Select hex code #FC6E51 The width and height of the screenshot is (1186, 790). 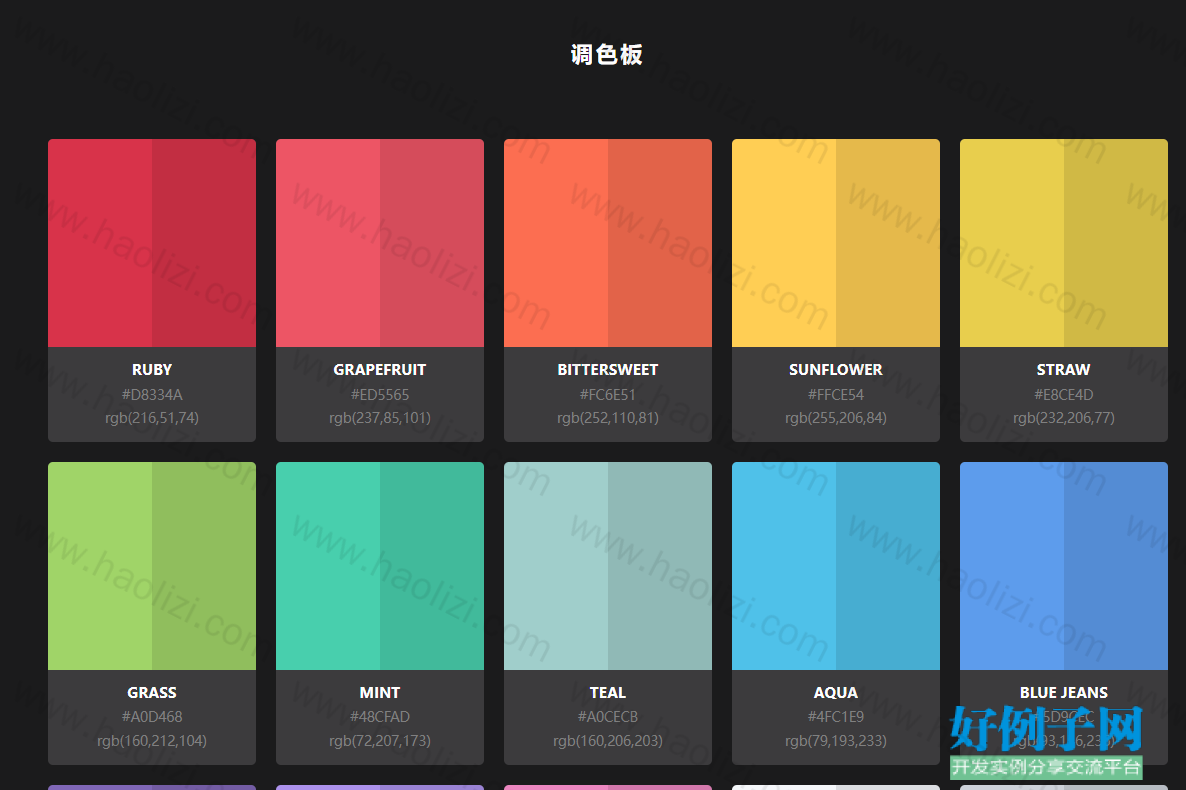(608, 394)
